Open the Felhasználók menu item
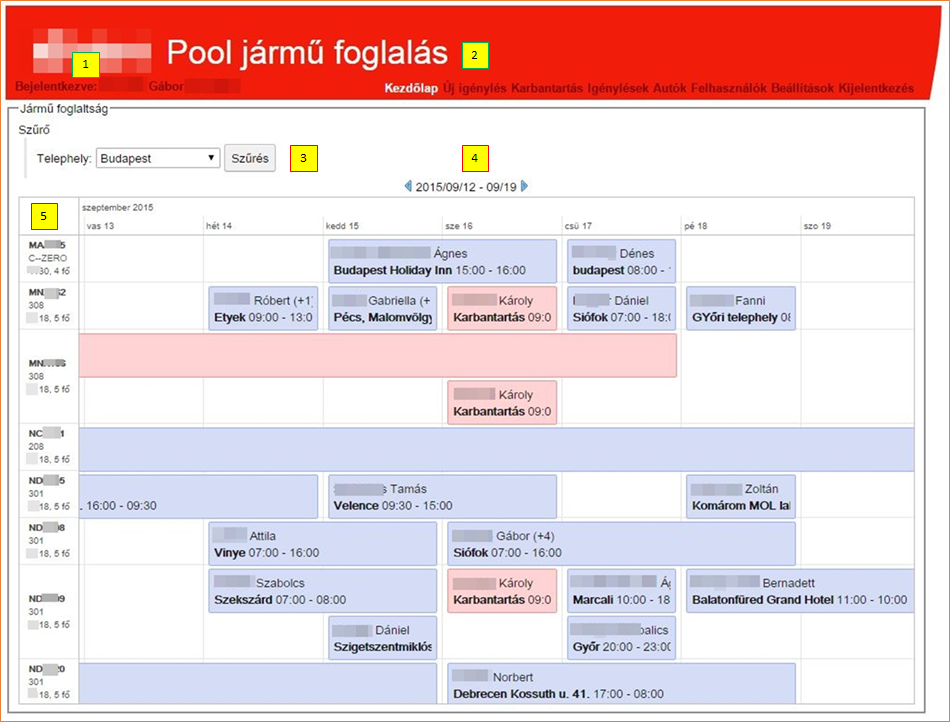Screen dimensions: 950x722 point(728,88)
